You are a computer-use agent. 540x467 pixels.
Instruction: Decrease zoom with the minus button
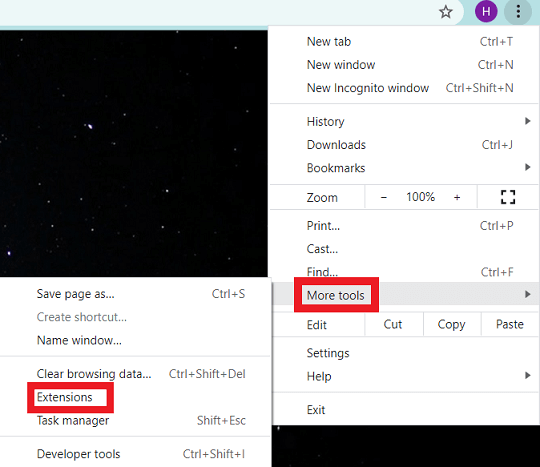click(384, 197)
